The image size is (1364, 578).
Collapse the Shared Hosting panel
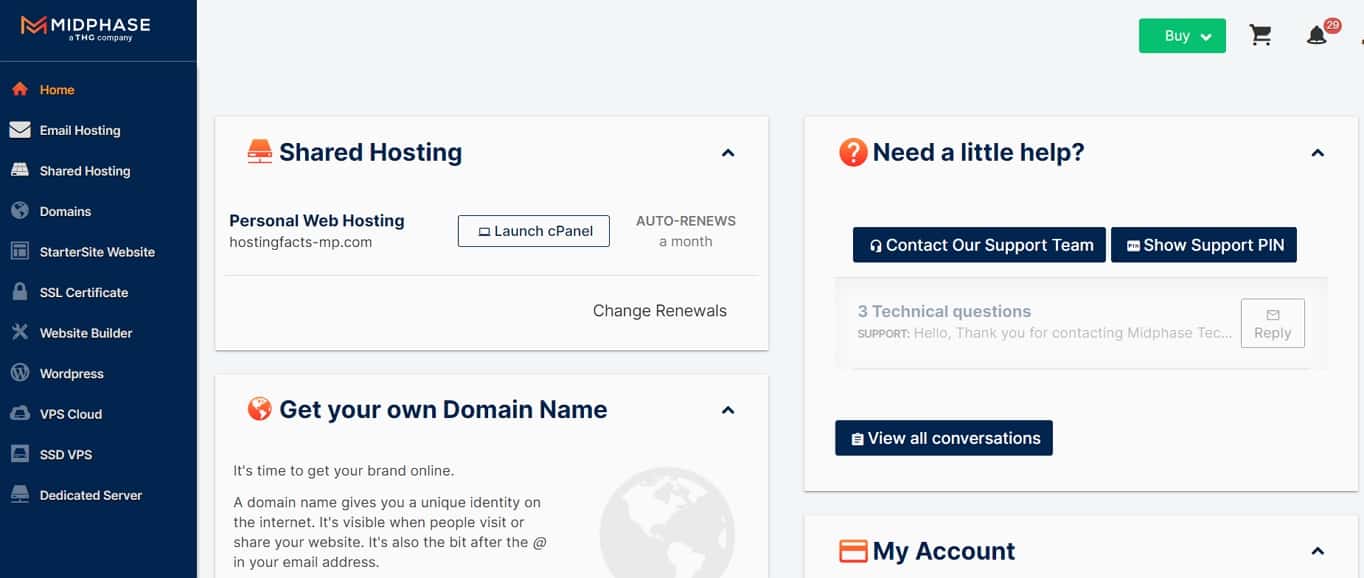tap(728, 153)
